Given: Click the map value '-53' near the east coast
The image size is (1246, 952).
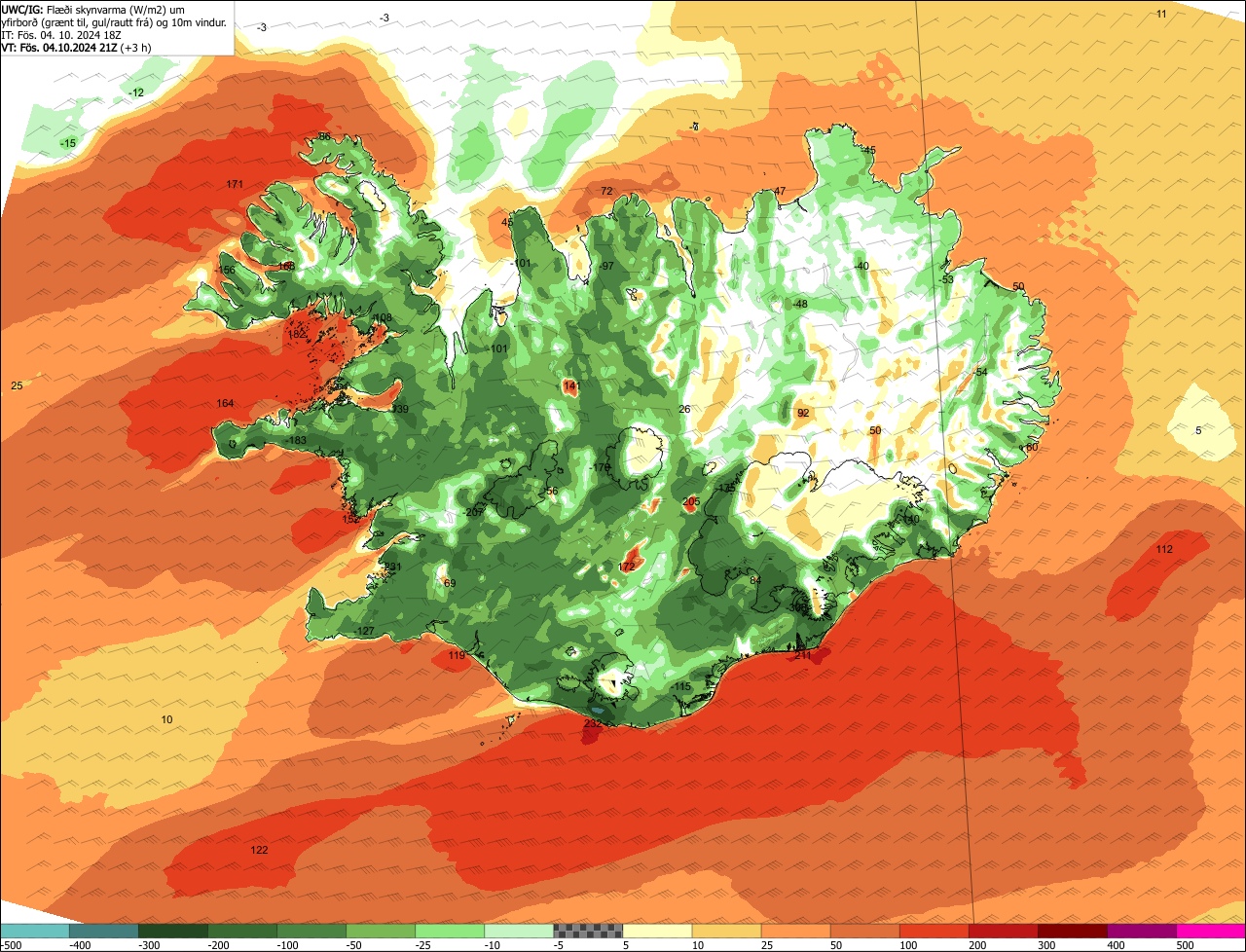Looking at the screenshot, I should click(946, 279).
